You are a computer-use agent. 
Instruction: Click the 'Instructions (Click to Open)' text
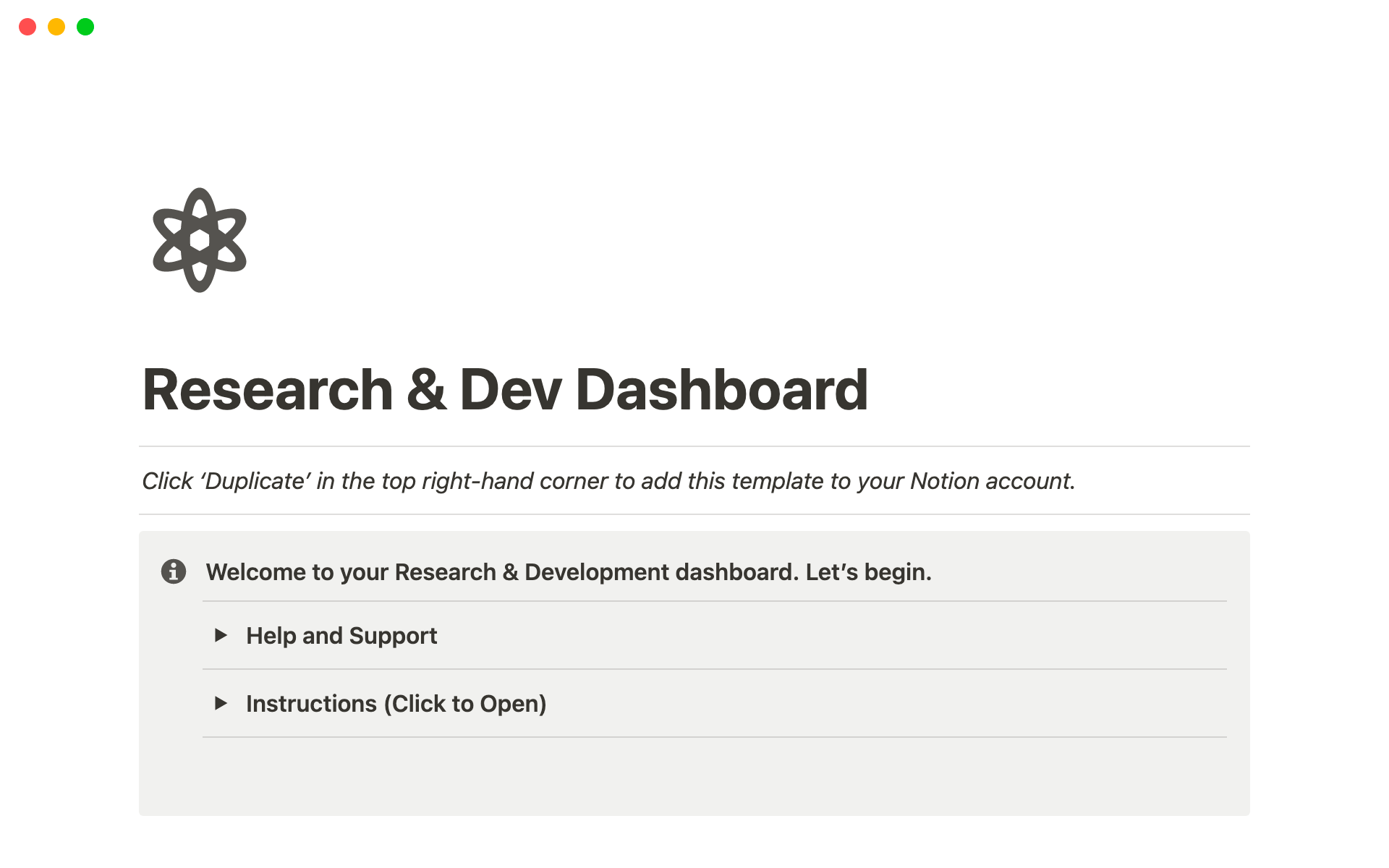pos(396,704)
